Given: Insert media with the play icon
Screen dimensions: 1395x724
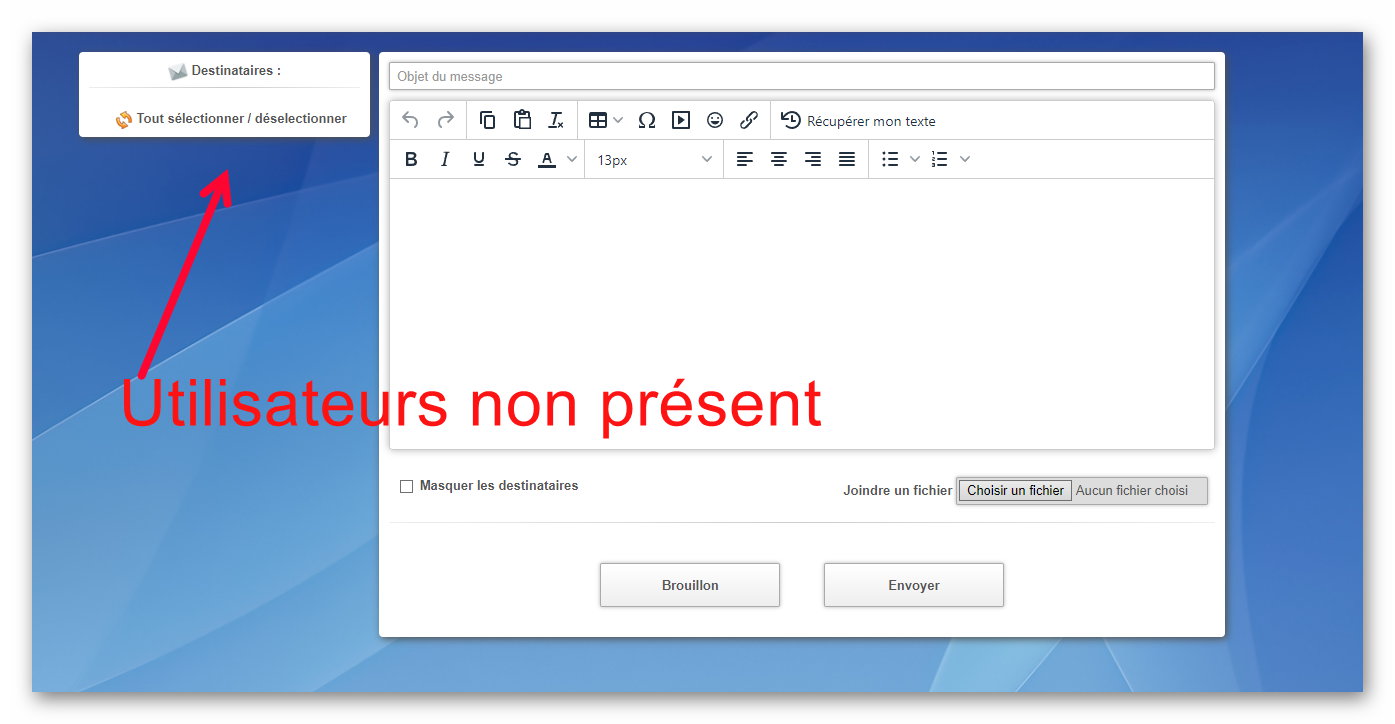Looking at the screenshot, I should click(681, 120).
